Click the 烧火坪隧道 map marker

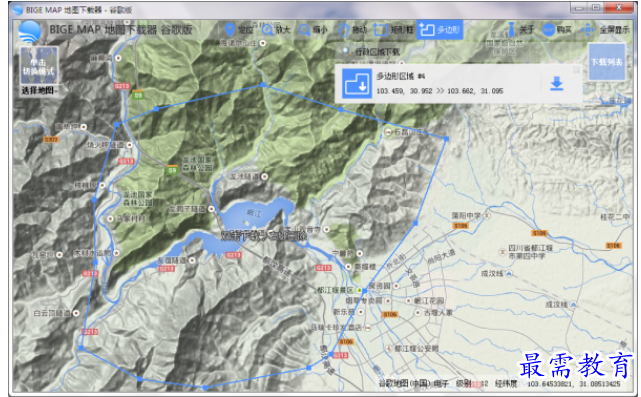click(x=129, y=145)
